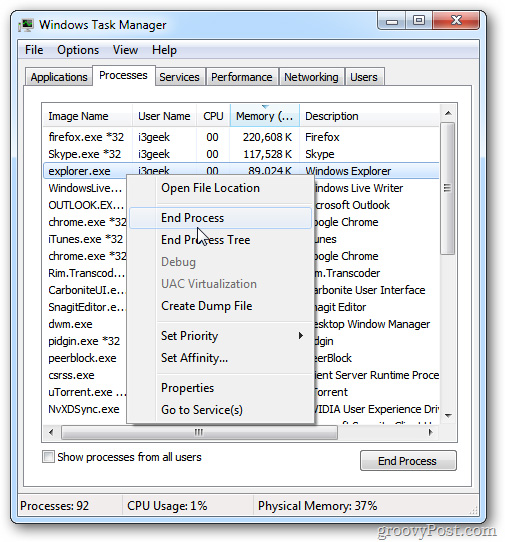Click the vertical scrollbar down arrow
This screenshot has width=505, height=542.
(448, 415)
